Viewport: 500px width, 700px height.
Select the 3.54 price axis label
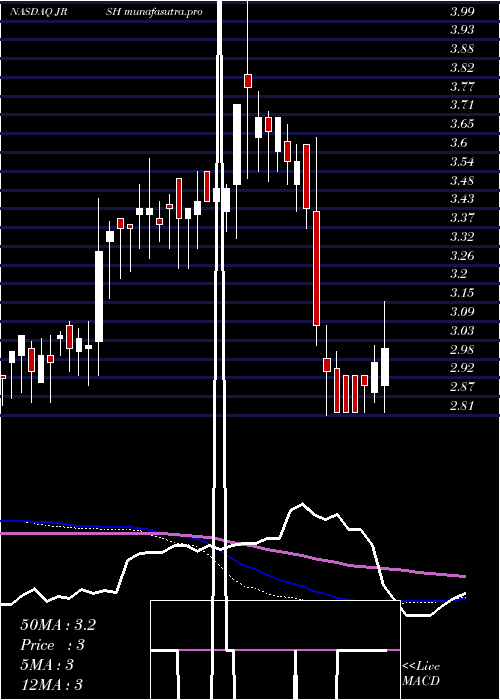click(462, 162)
